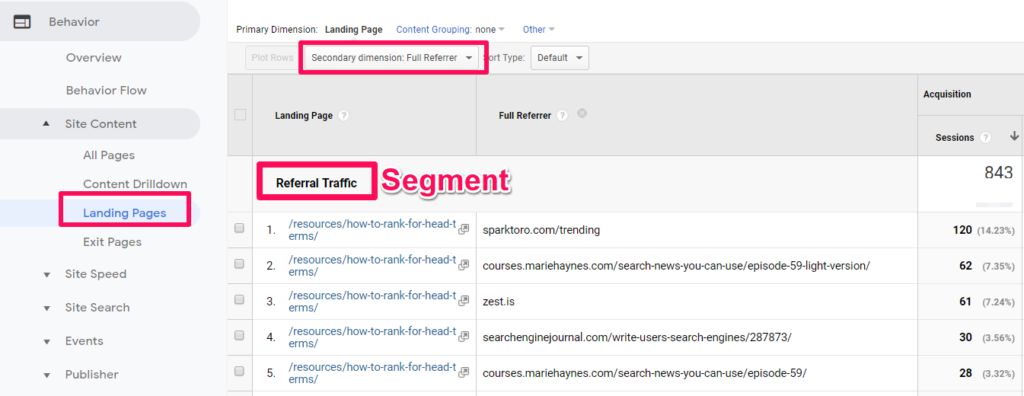Image resolution: width=1024 pixels, height=396 pixels.
Task: Select the Landing Pages report
Action: point(124,213)
